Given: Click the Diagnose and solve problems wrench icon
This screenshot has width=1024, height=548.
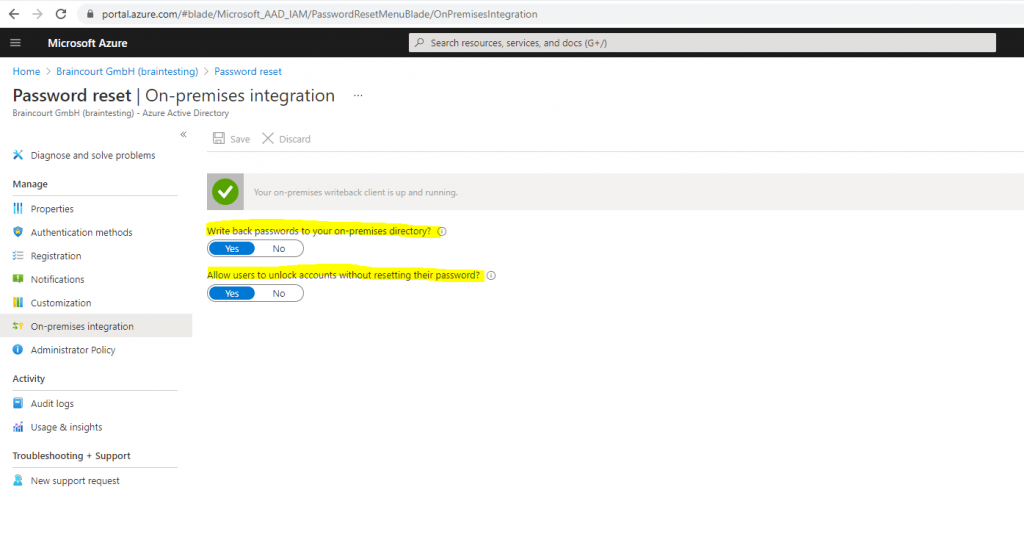Looking at the screenshot, I should 18,155.
